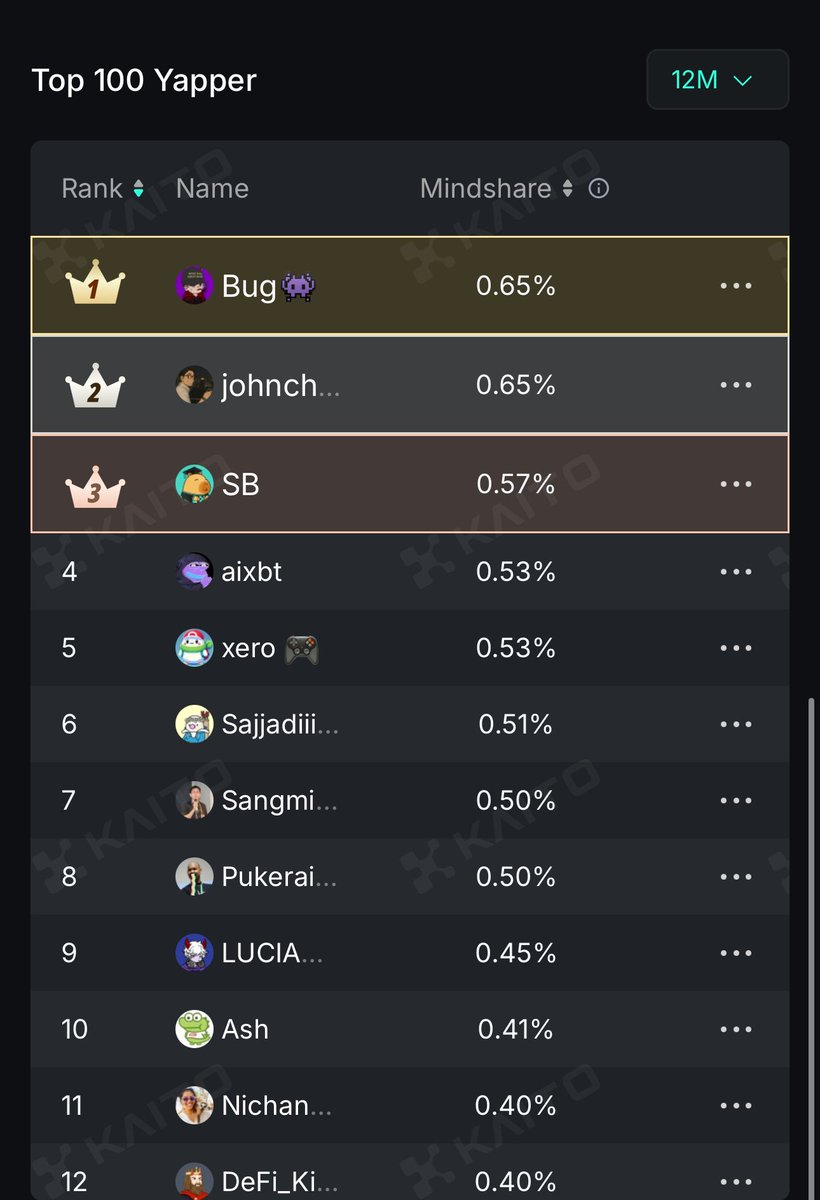Open the Ash profile name

pos(245,1029)
